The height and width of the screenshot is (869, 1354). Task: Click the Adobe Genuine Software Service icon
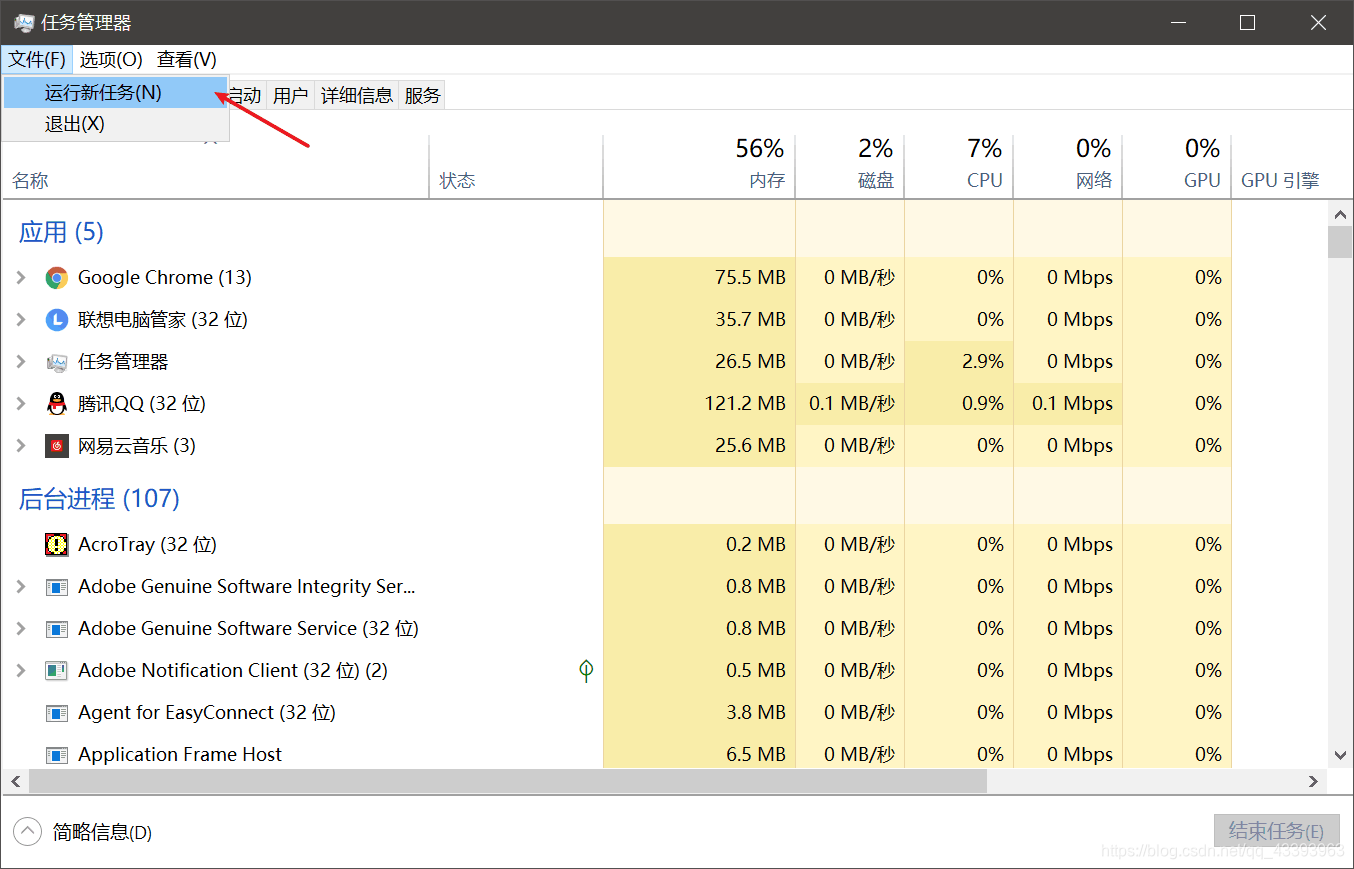[x=57, y=629]
